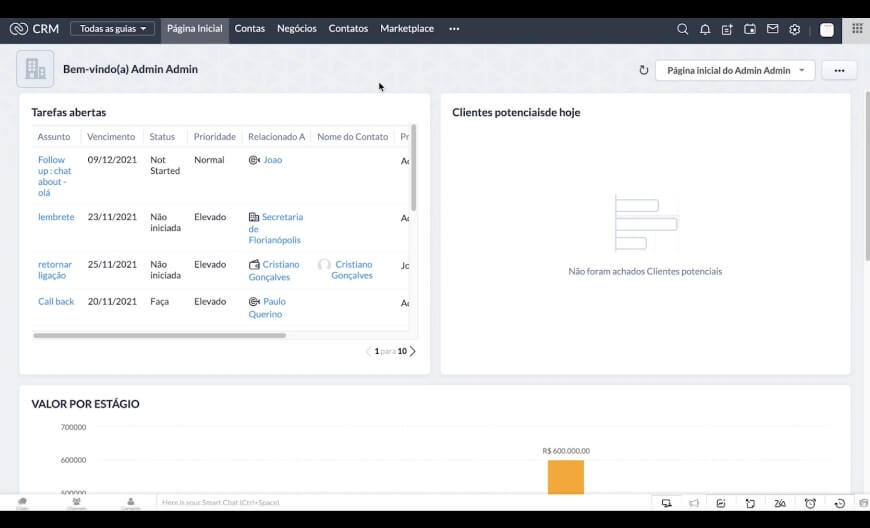
Task: Show more modules via top ellipsis
Action: coord(454,29)
